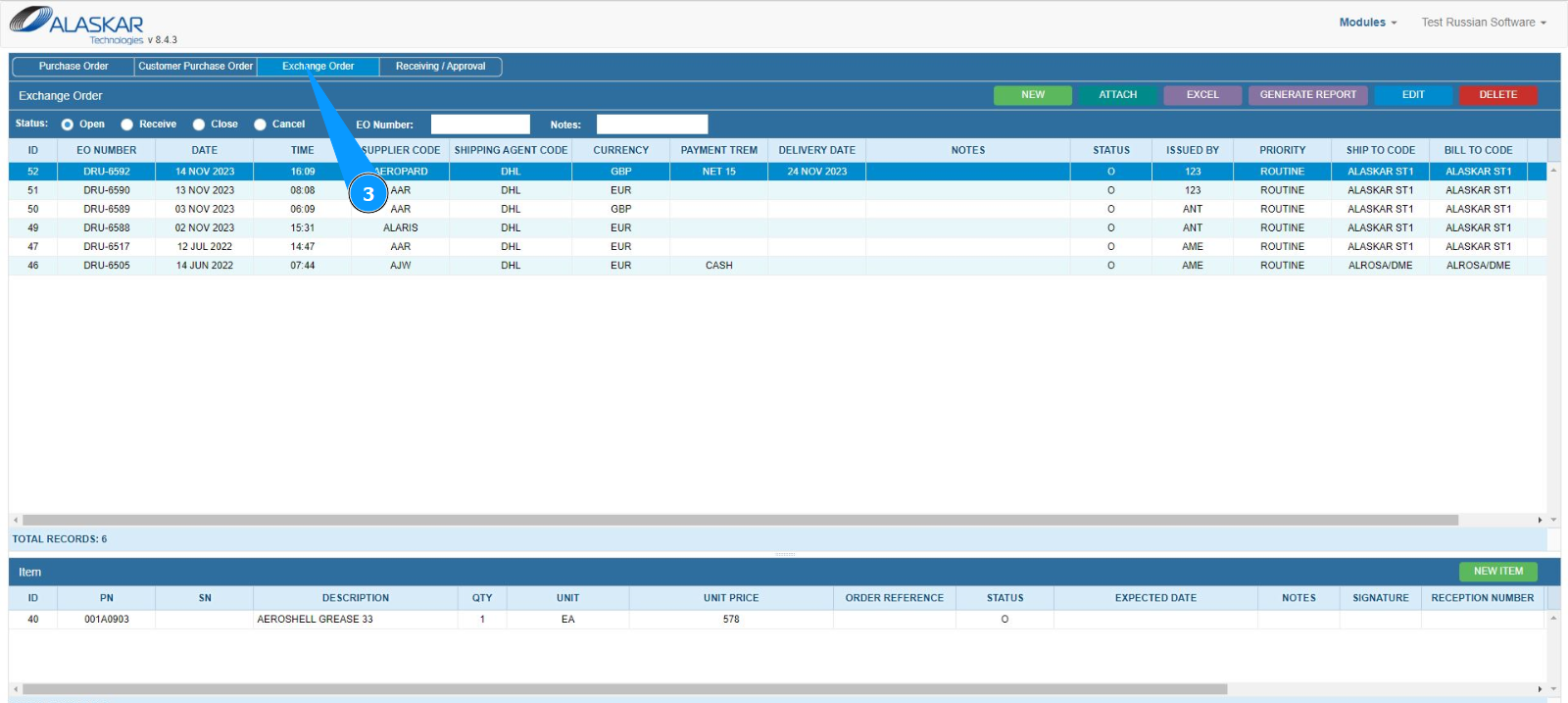Viewport: 1568px width, 703px height.
Task: Select the DRU-6590 order row
Action: 107,190
